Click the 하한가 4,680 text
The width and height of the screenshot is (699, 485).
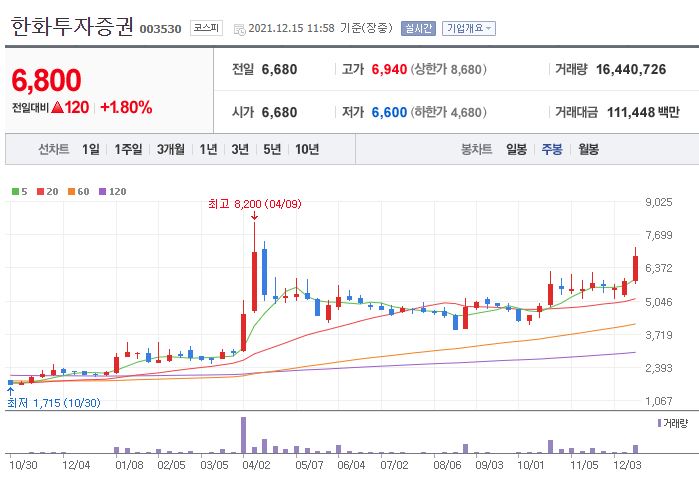tap(449, 112)
